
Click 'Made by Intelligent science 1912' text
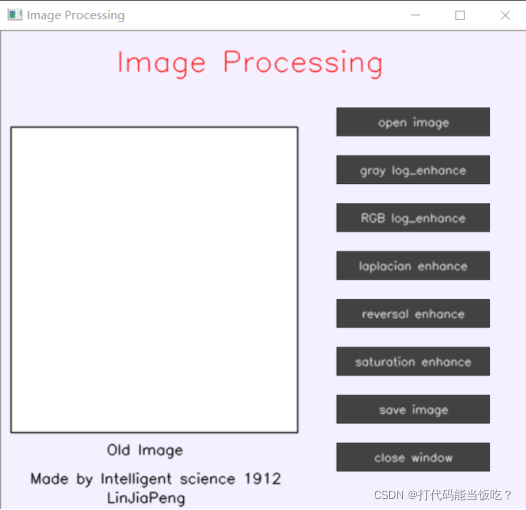(x=155, y=479)
